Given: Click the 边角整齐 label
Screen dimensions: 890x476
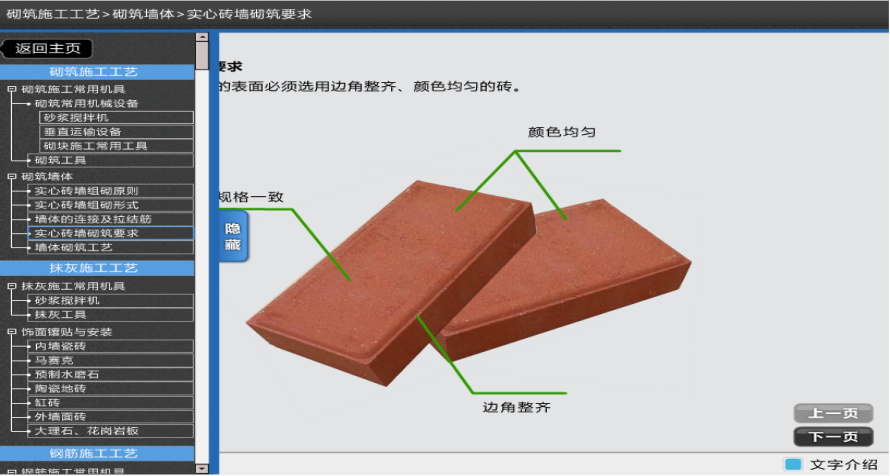Looking at the screenshot, I should coord(517,407).
